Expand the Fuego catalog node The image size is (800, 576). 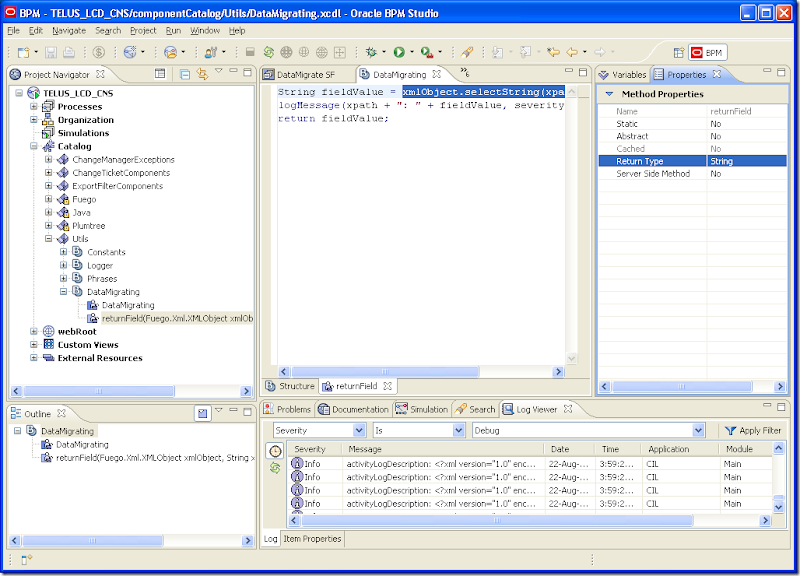tap(49, 199)
